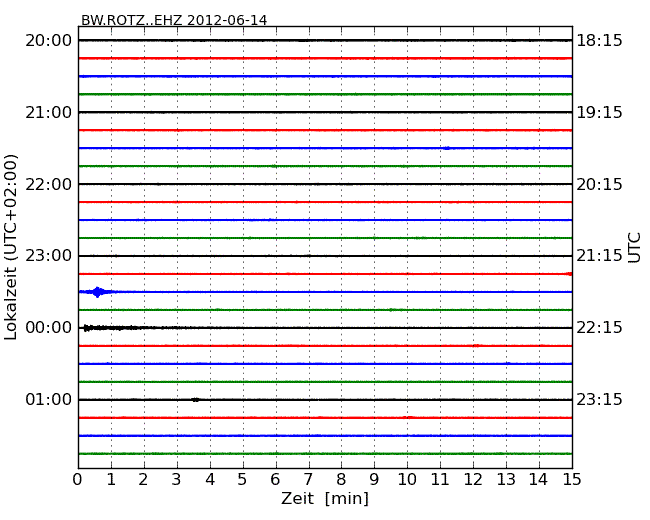
Task: Click the vertical UTC axis label
Action: click(634, 248)
